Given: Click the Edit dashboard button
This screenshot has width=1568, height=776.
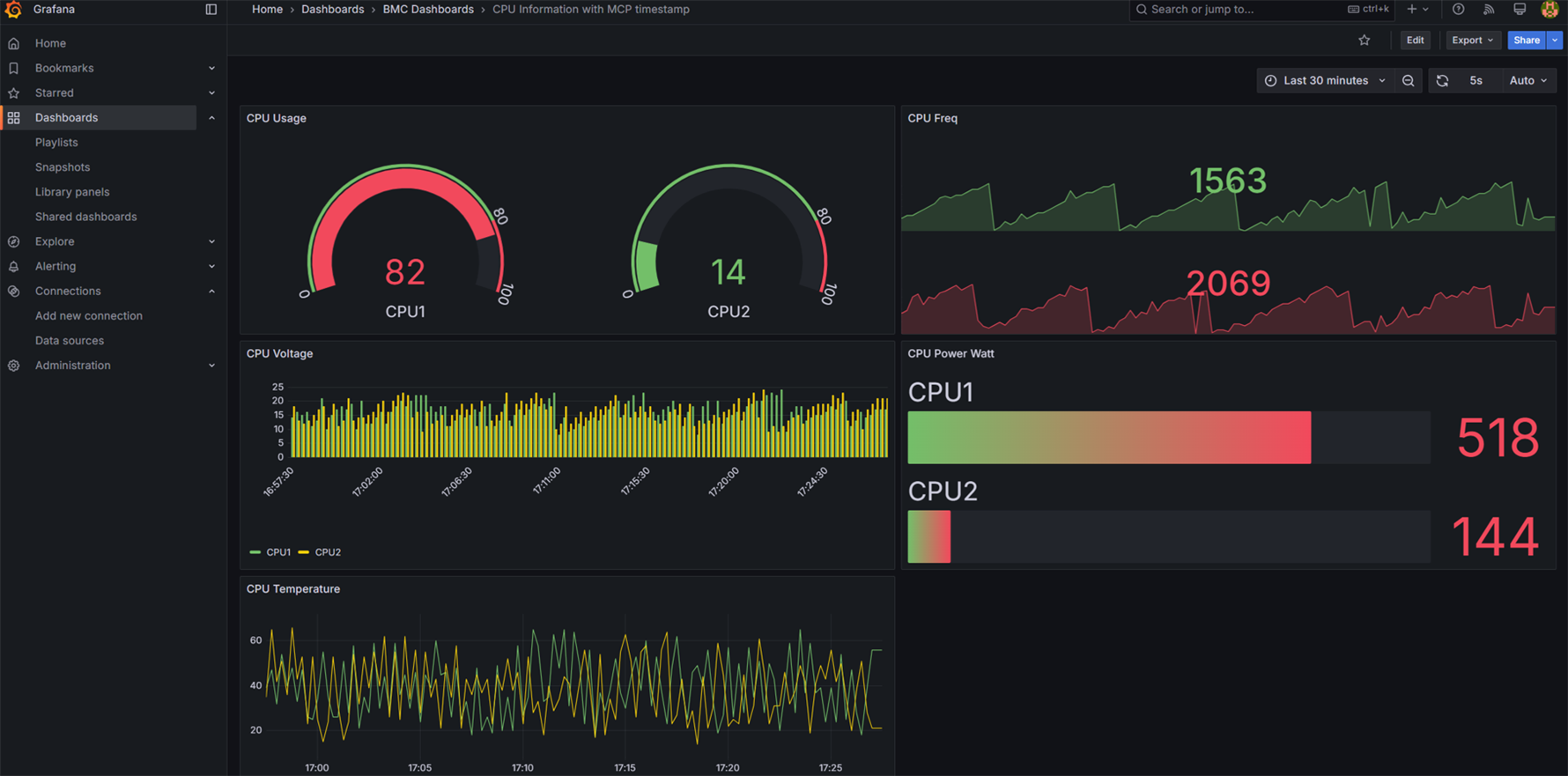Looking at the screenshot, I should [x=1415, y=41].
